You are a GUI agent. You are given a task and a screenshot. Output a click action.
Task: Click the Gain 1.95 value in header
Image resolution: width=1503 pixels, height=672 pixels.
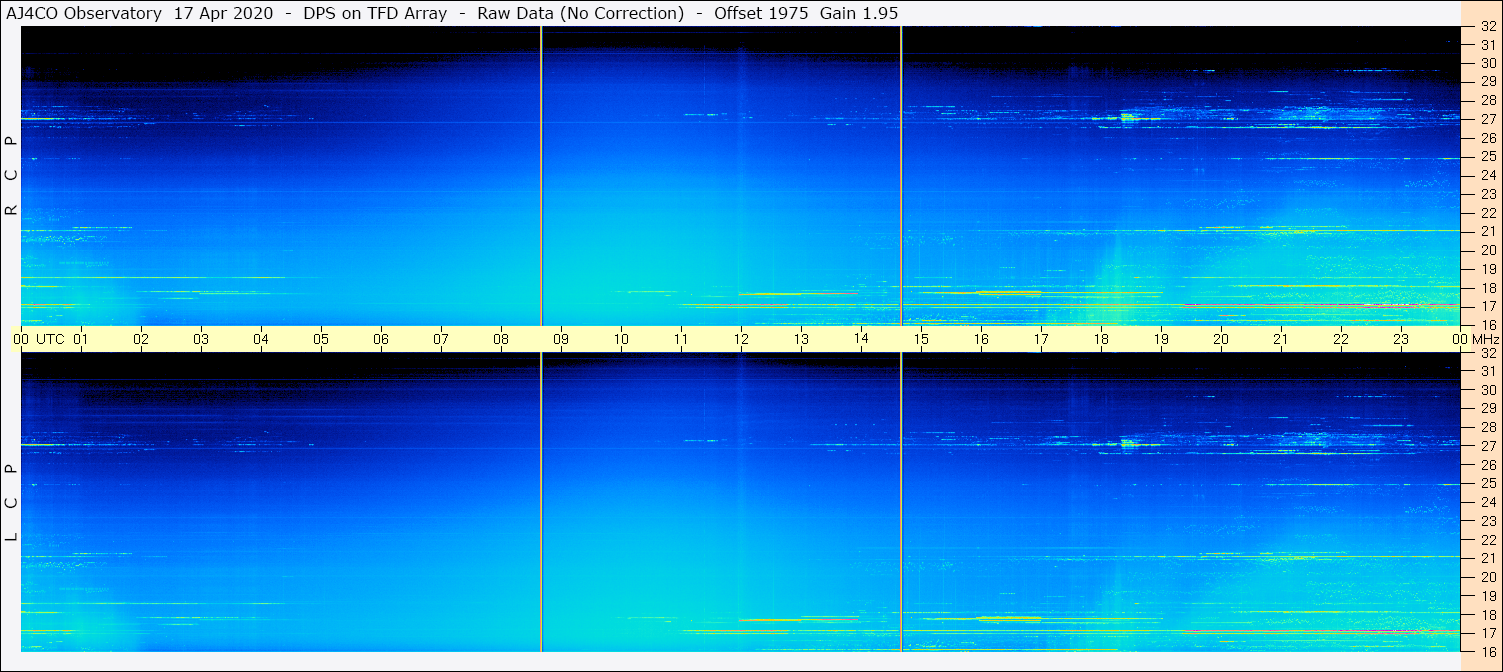click(x=859, y=13)
